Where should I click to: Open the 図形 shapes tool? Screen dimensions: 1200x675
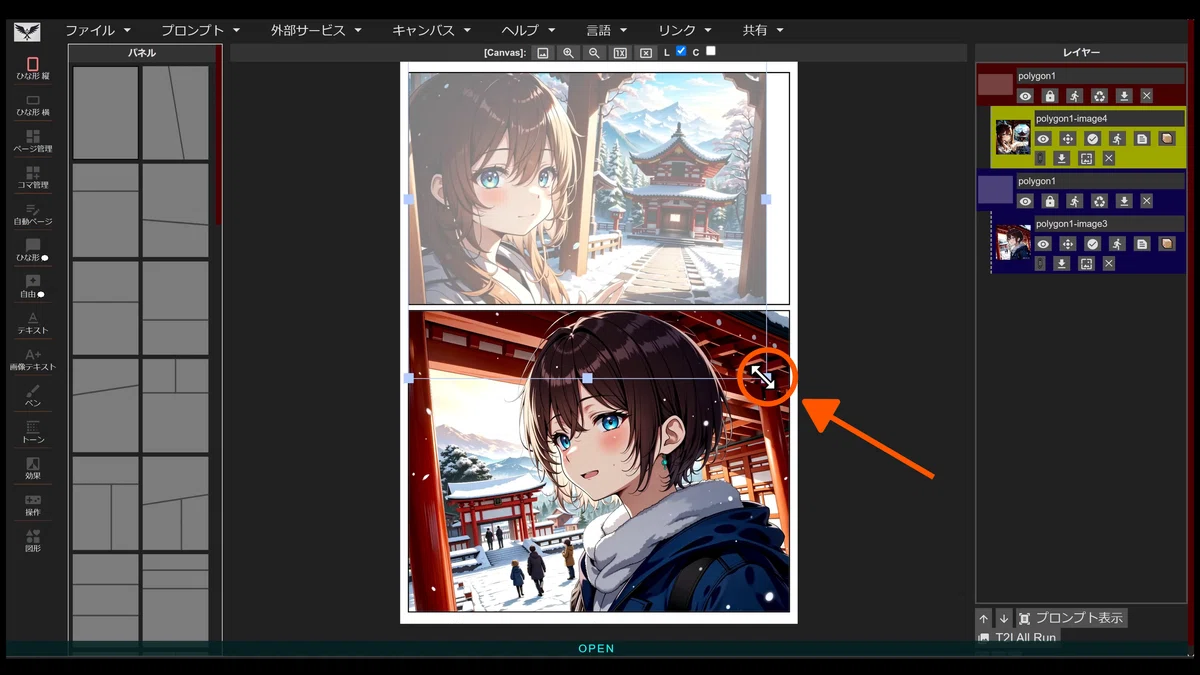coord(32,541)
